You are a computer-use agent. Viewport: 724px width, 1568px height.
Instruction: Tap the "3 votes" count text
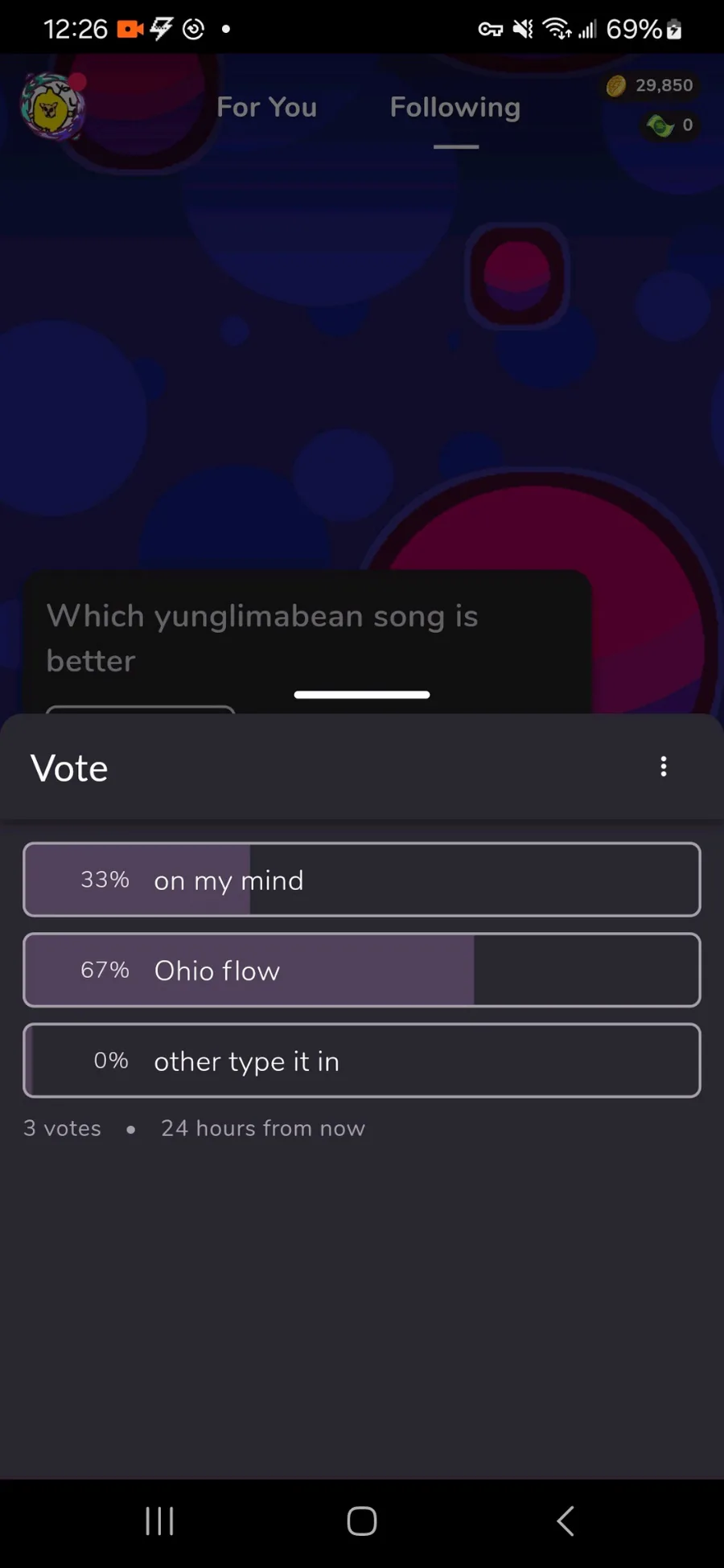point(62,1128)
